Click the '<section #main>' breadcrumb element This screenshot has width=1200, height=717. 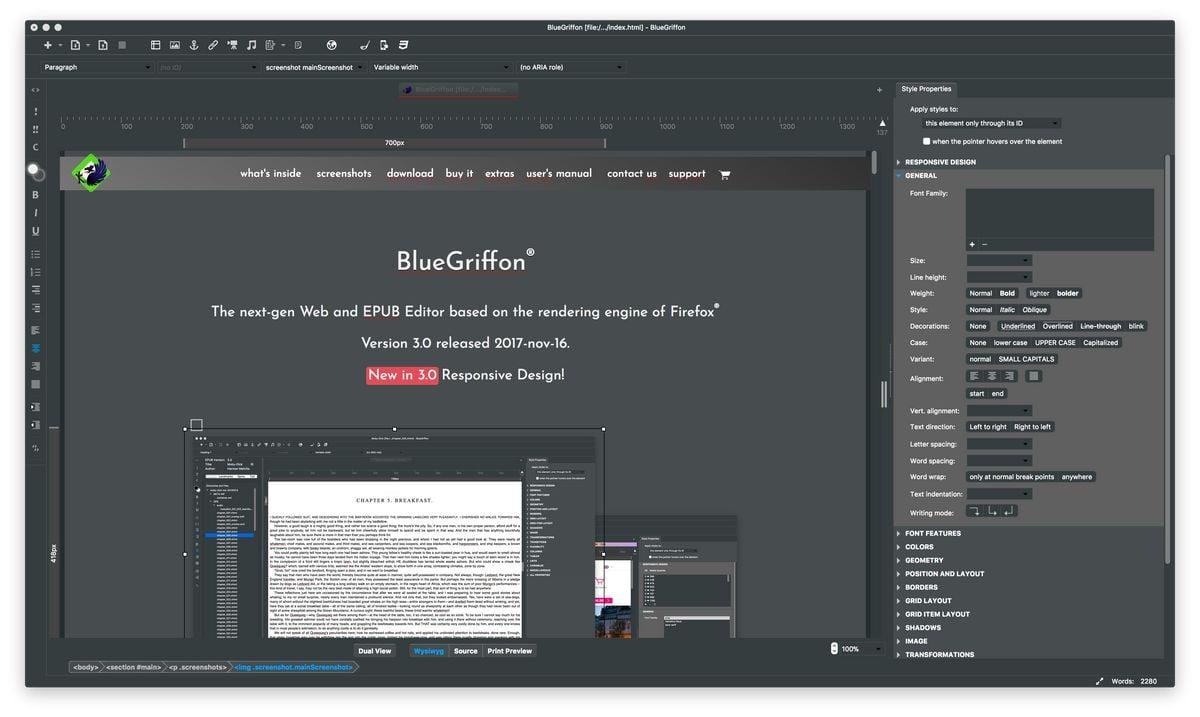coord(133,667)
